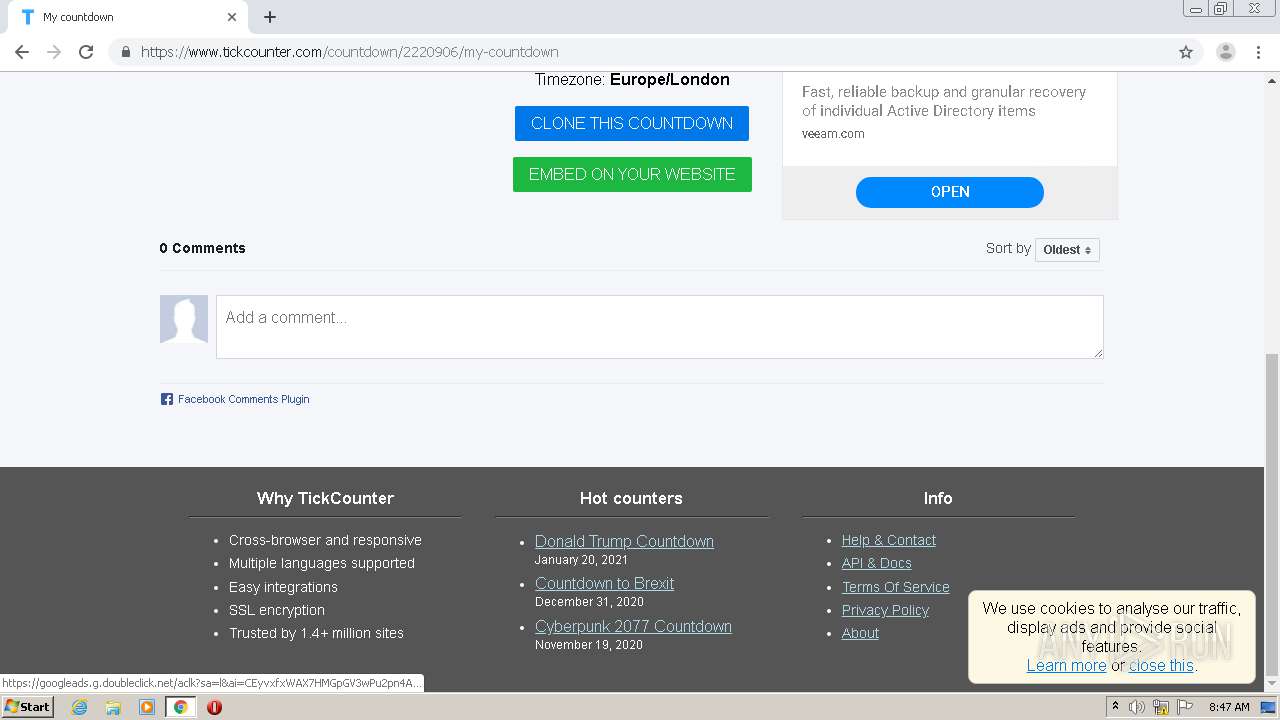Go back using the browser back arrow
The height and width of the screenshot is (720, 1280).
(x=22, y=52)
